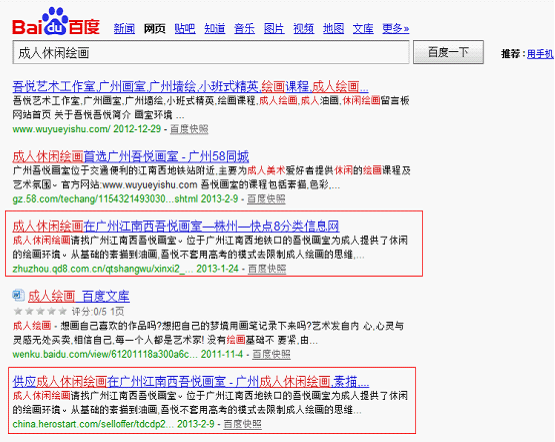Click the Baidu Wenku document icon
555x442 pixels.
click(x=18, y=295)
